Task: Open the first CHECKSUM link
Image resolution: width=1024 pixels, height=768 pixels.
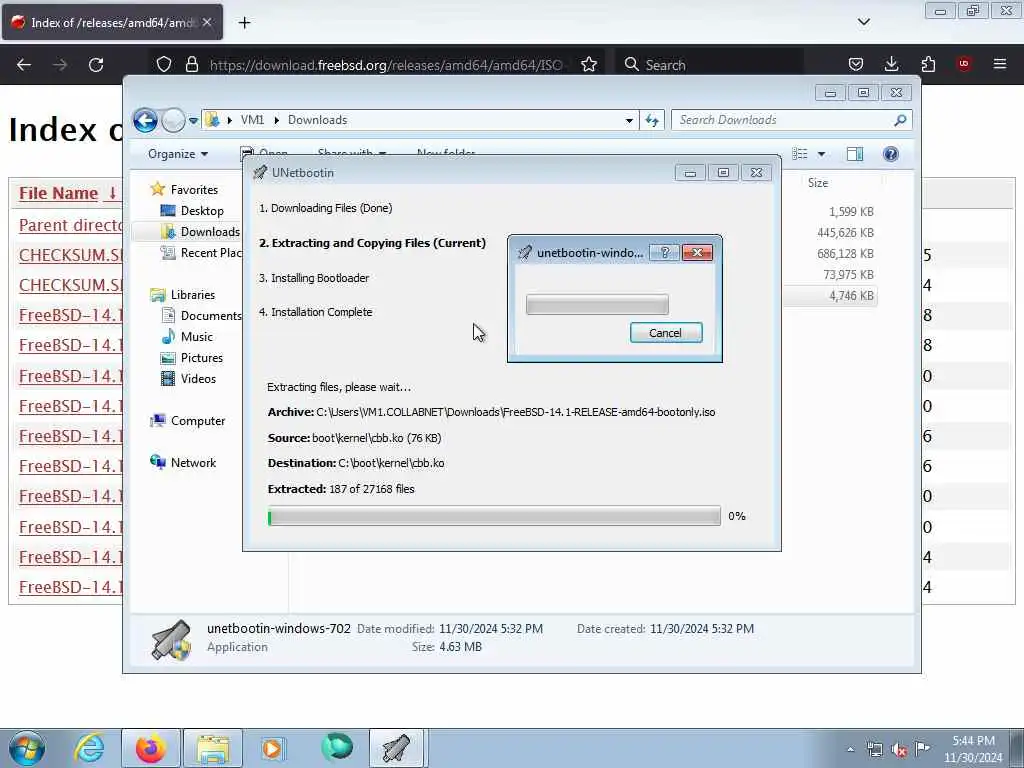Action: click(x=71, y=255)
